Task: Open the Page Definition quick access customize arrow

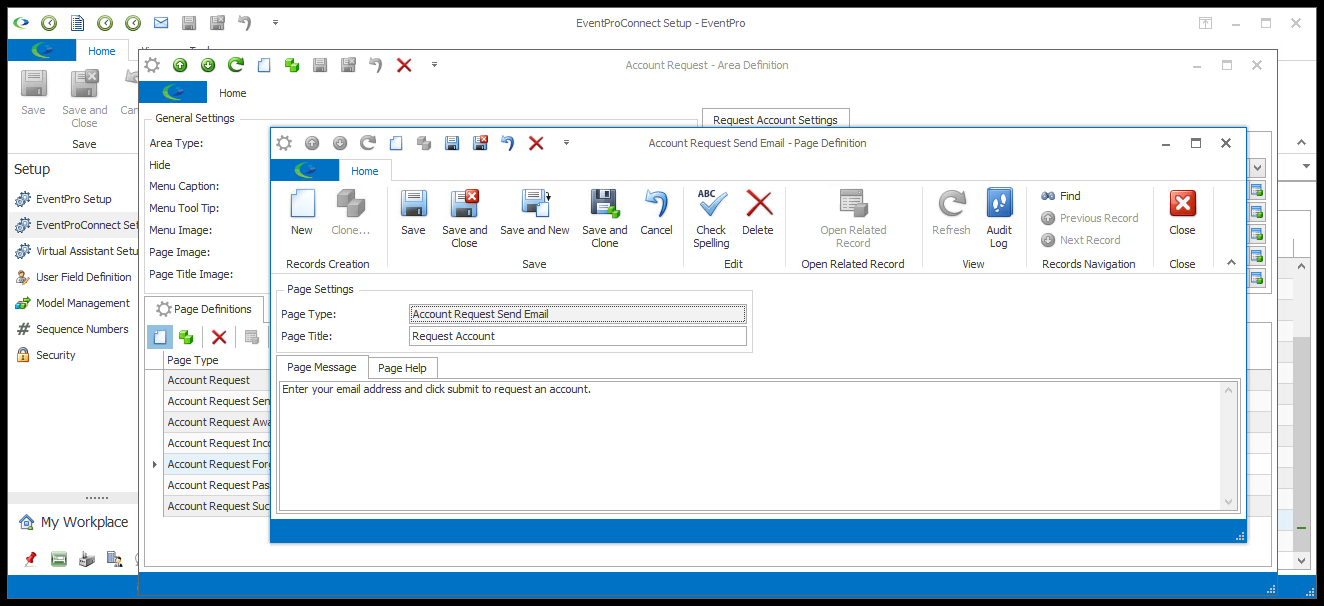Action: coord(566,143)
